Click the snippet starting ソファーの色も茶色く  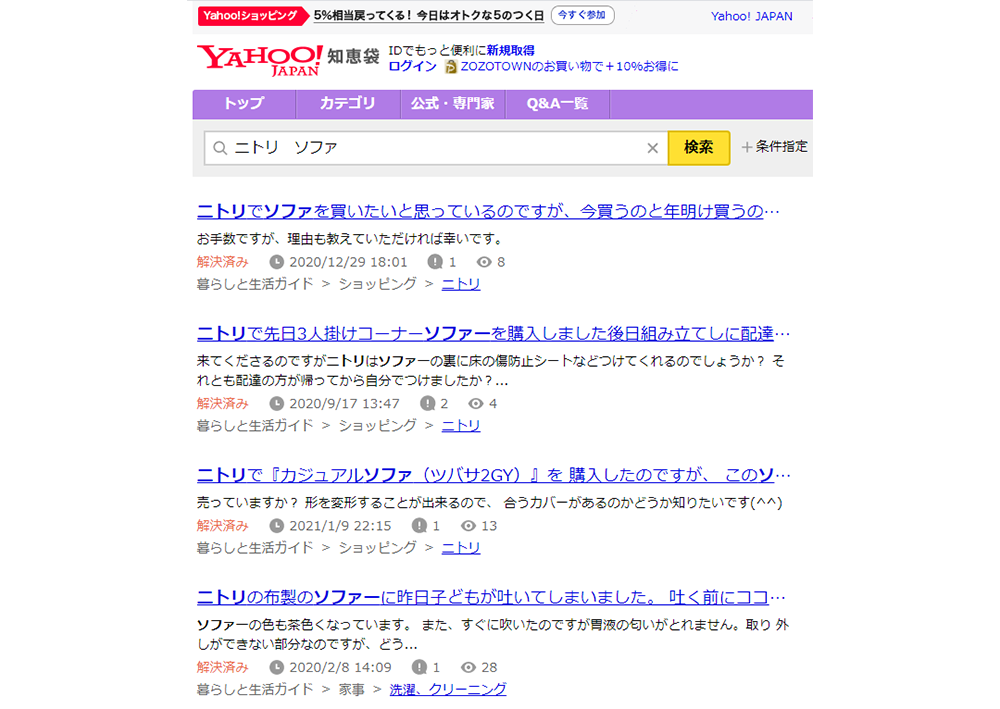pyautogui.click(x=492, y=635)
